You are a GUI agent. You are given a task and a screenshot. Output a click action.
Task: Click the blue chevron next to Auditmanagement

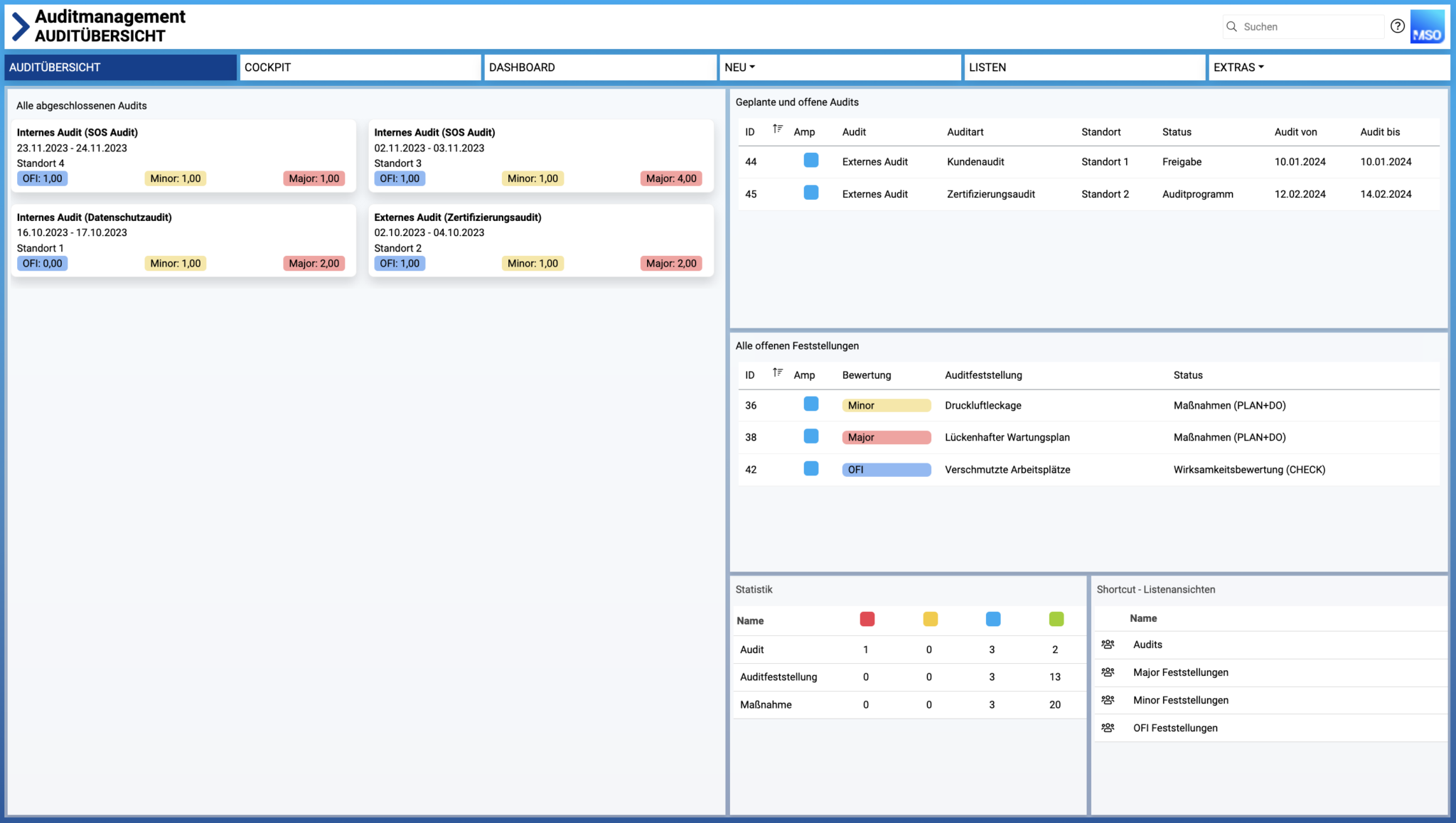[x=21, y=26]
